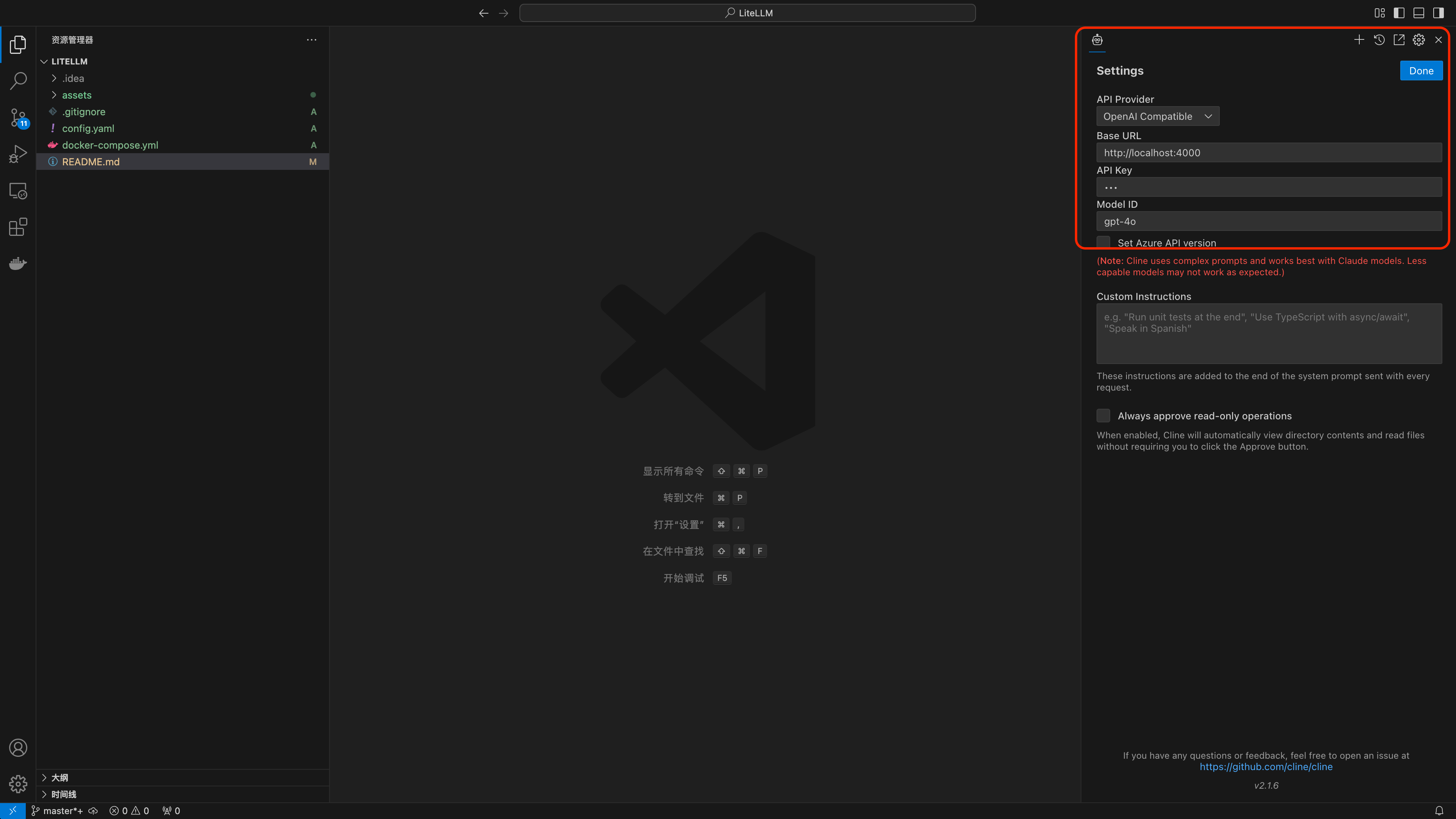
Task: Start new Cline task with plus icon
Action: click(1359, 39)
